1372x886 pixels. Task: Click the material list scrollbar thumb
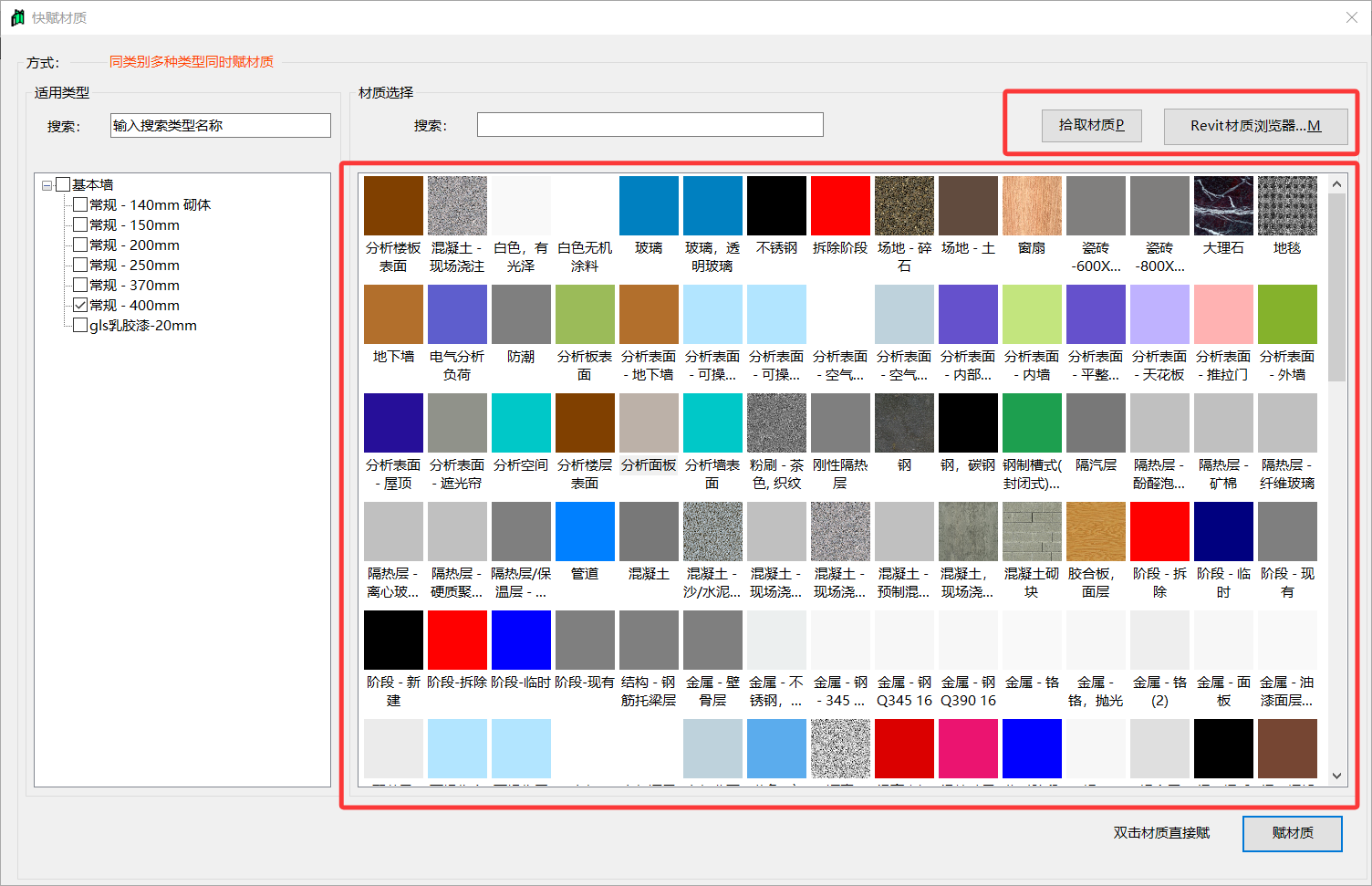click(1336, 287)
